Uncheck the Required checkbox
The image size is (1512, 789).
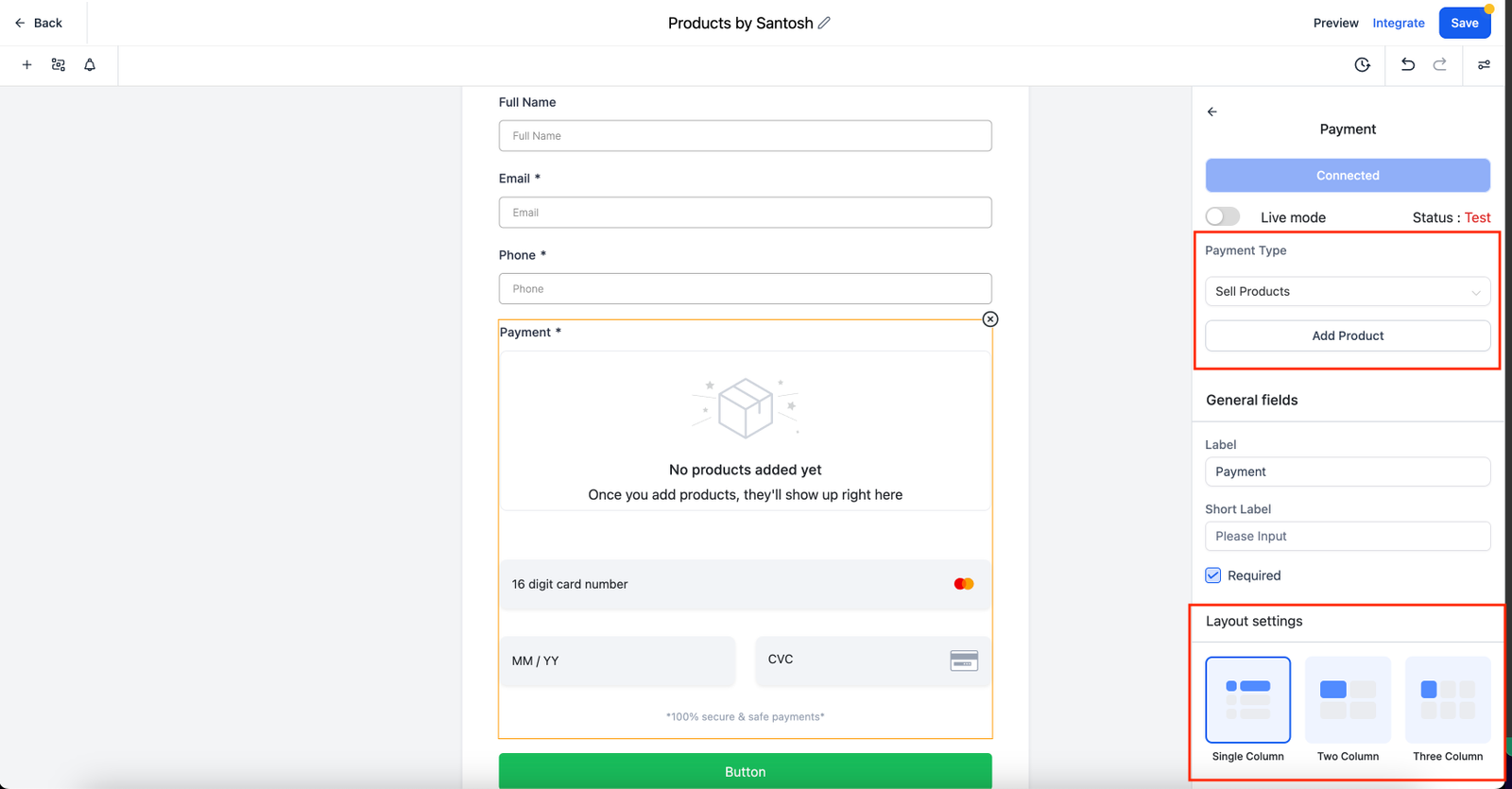(1213, 575)
